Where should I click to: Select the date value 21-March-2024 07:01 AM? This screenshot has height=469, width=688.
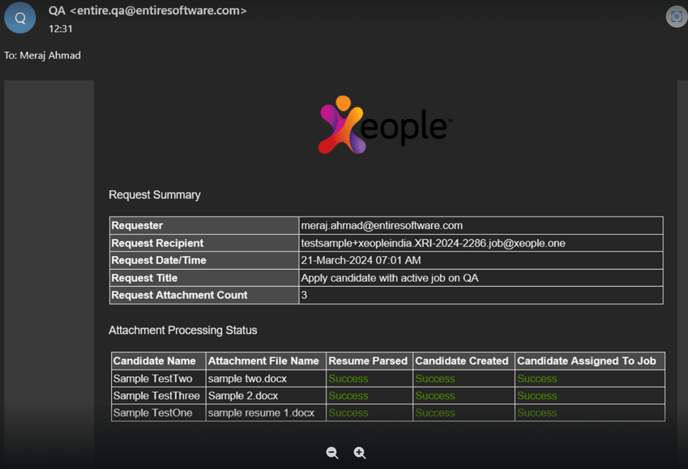(x=361, y=261)
